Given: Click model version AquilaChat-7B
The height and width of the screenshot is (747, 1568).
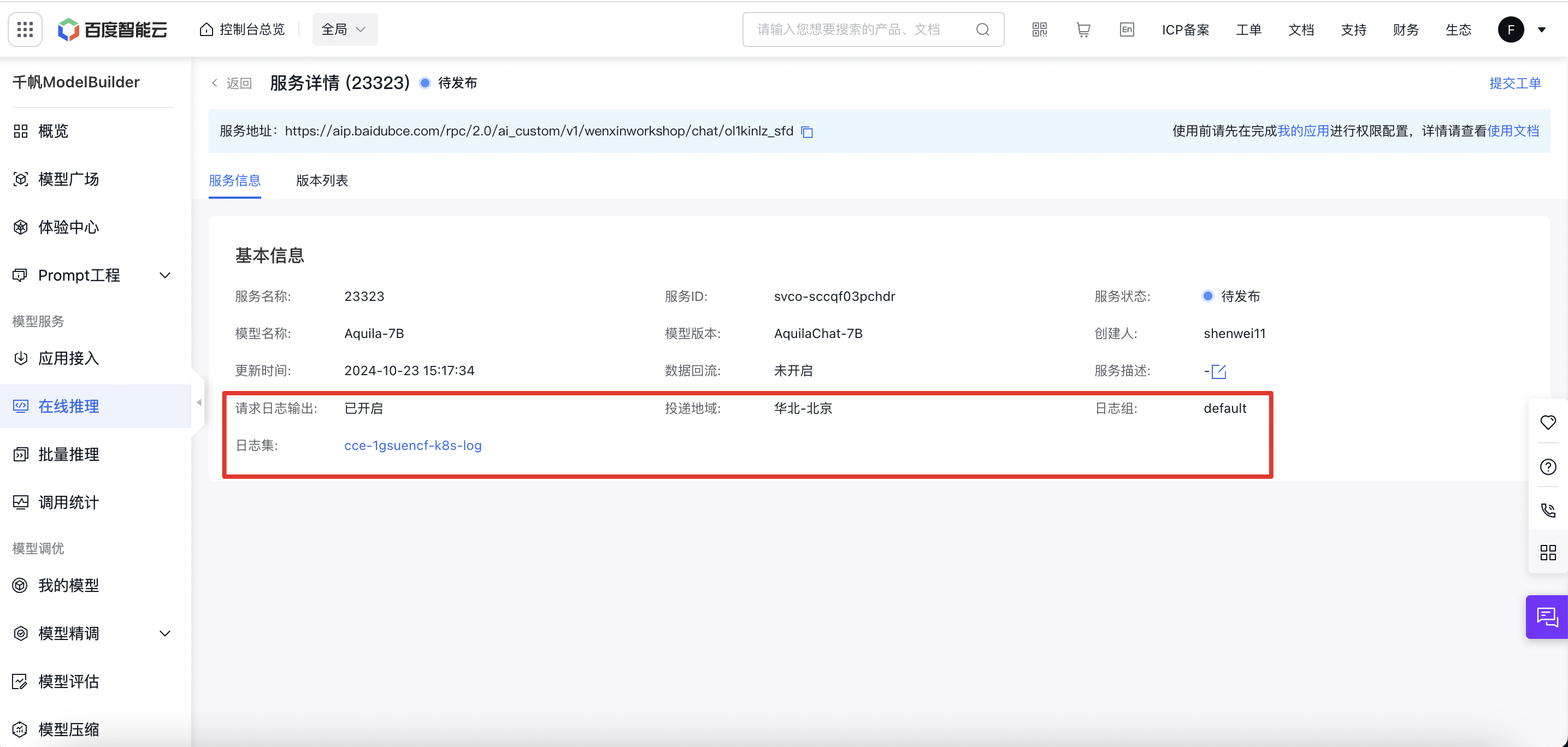Looking at the screenshot, I should click(818, 333).
